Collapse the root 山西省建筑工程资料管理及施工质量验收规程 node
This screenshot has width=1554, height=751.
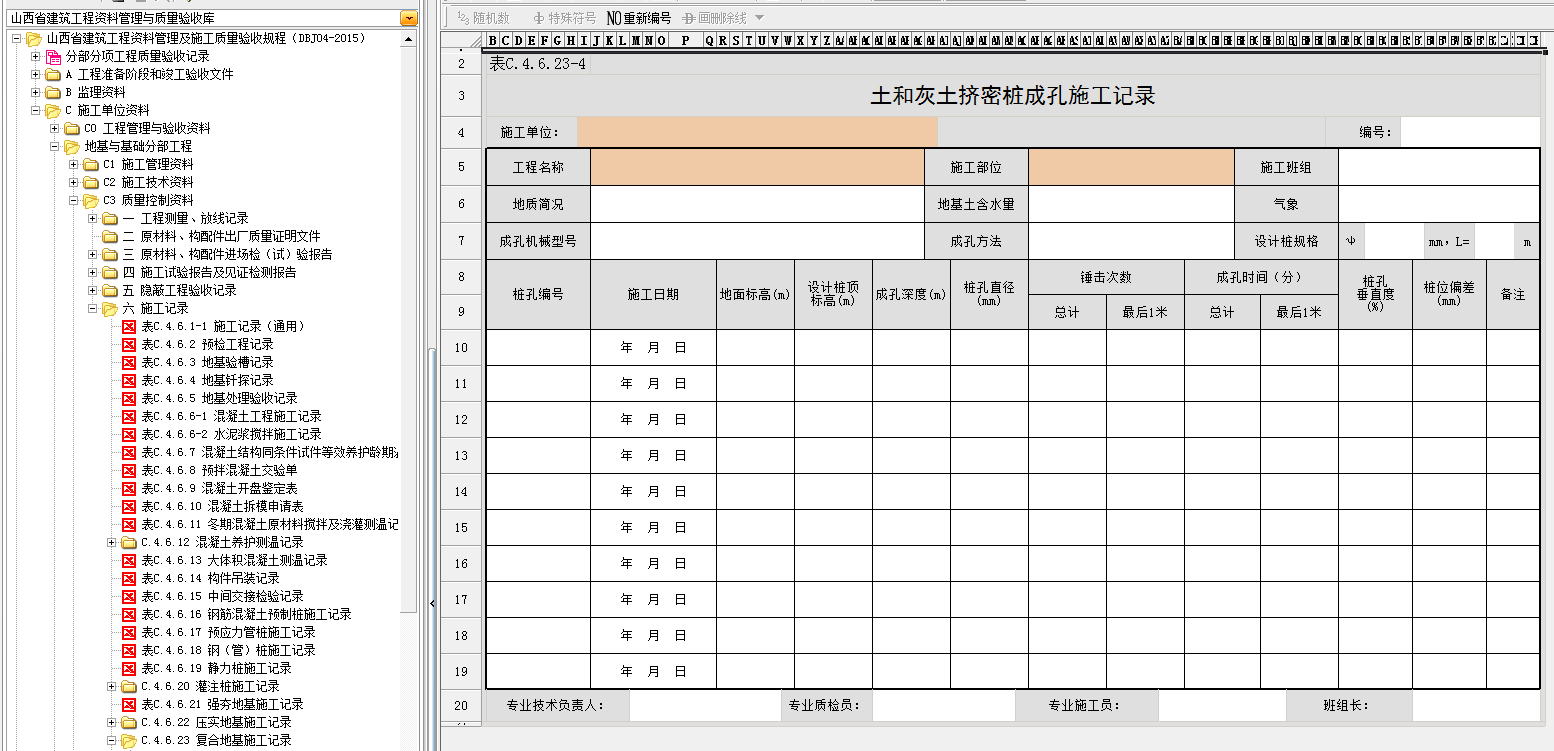point(17,38)
